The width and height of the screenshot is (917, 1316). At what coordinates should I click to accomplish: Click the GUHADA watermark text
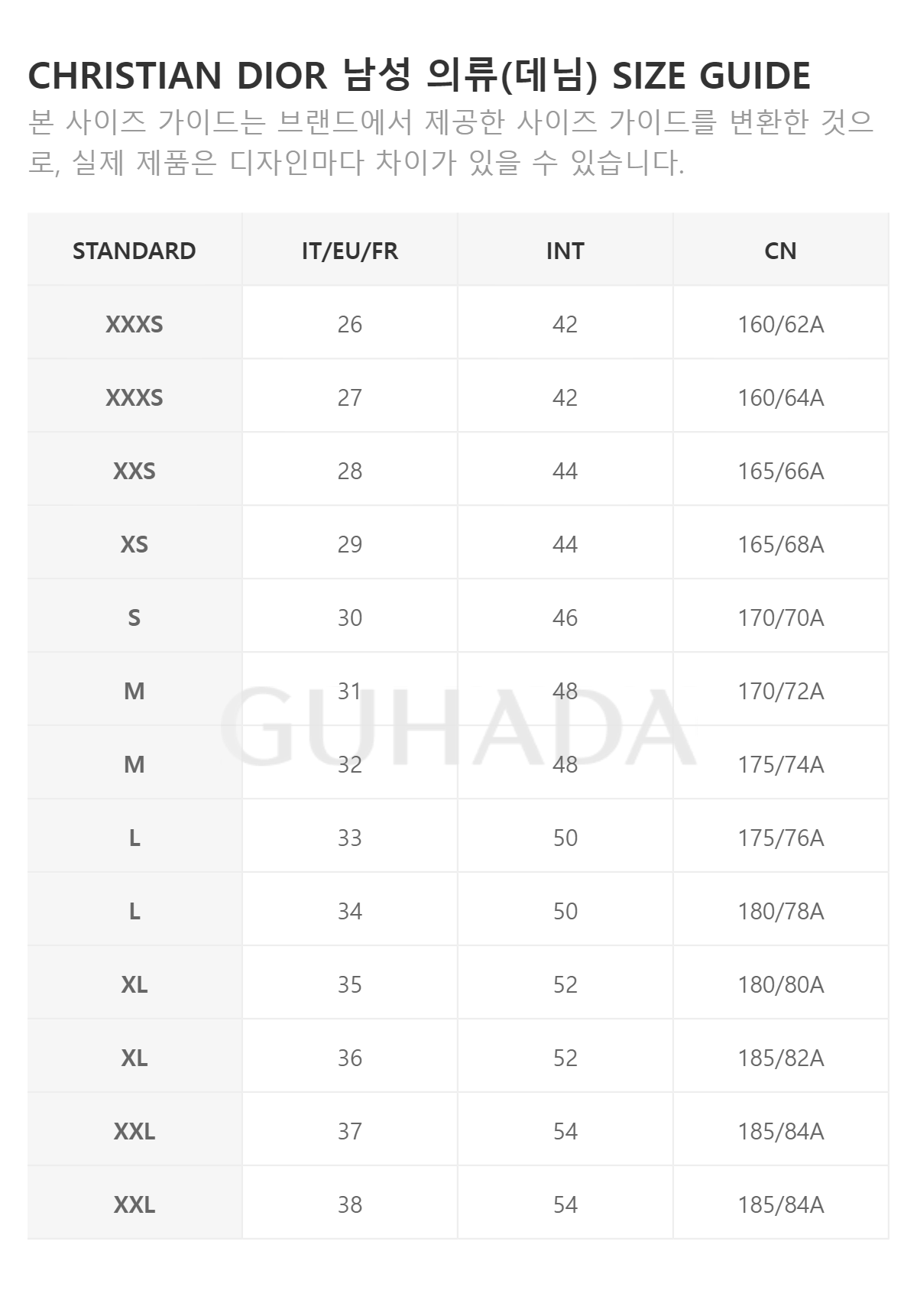coord(458,726)
